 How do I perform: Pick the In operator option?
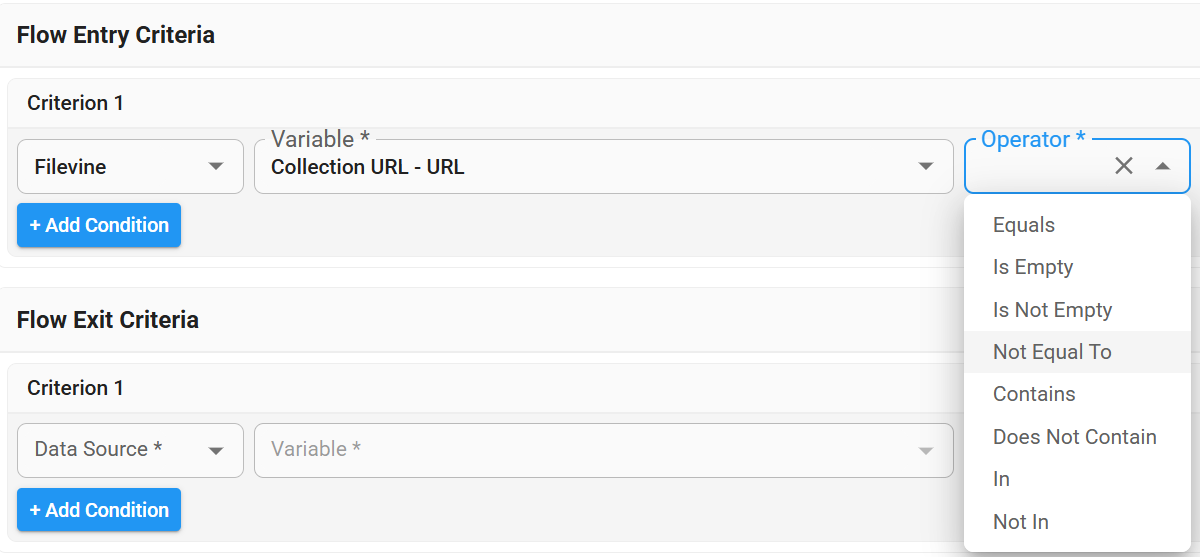coord(1001,479)
